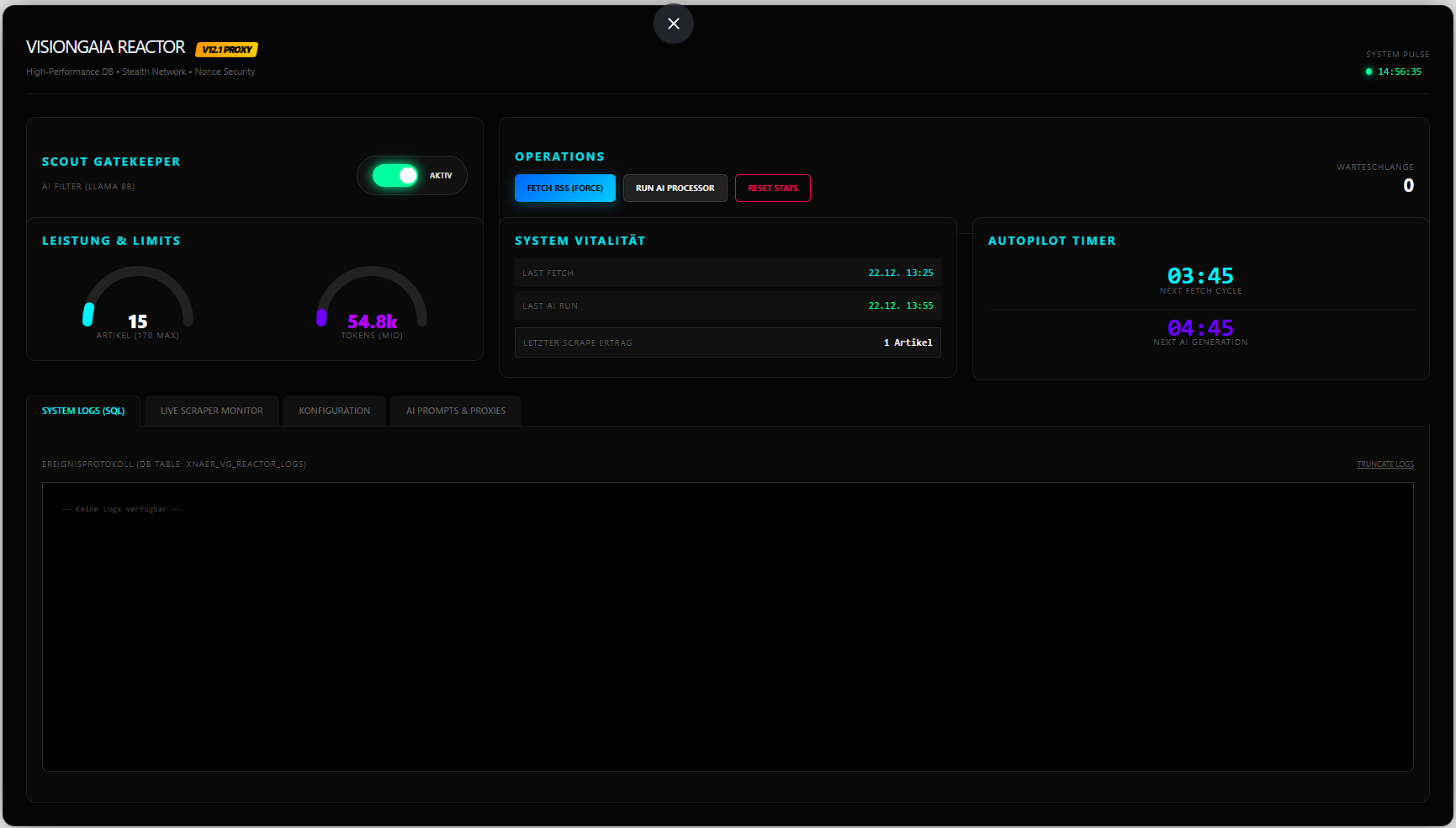Click the V12.1 PROXY version badge
Image resolution: width=1456 pixels, height=828 pixels.
tap(226, 49)
